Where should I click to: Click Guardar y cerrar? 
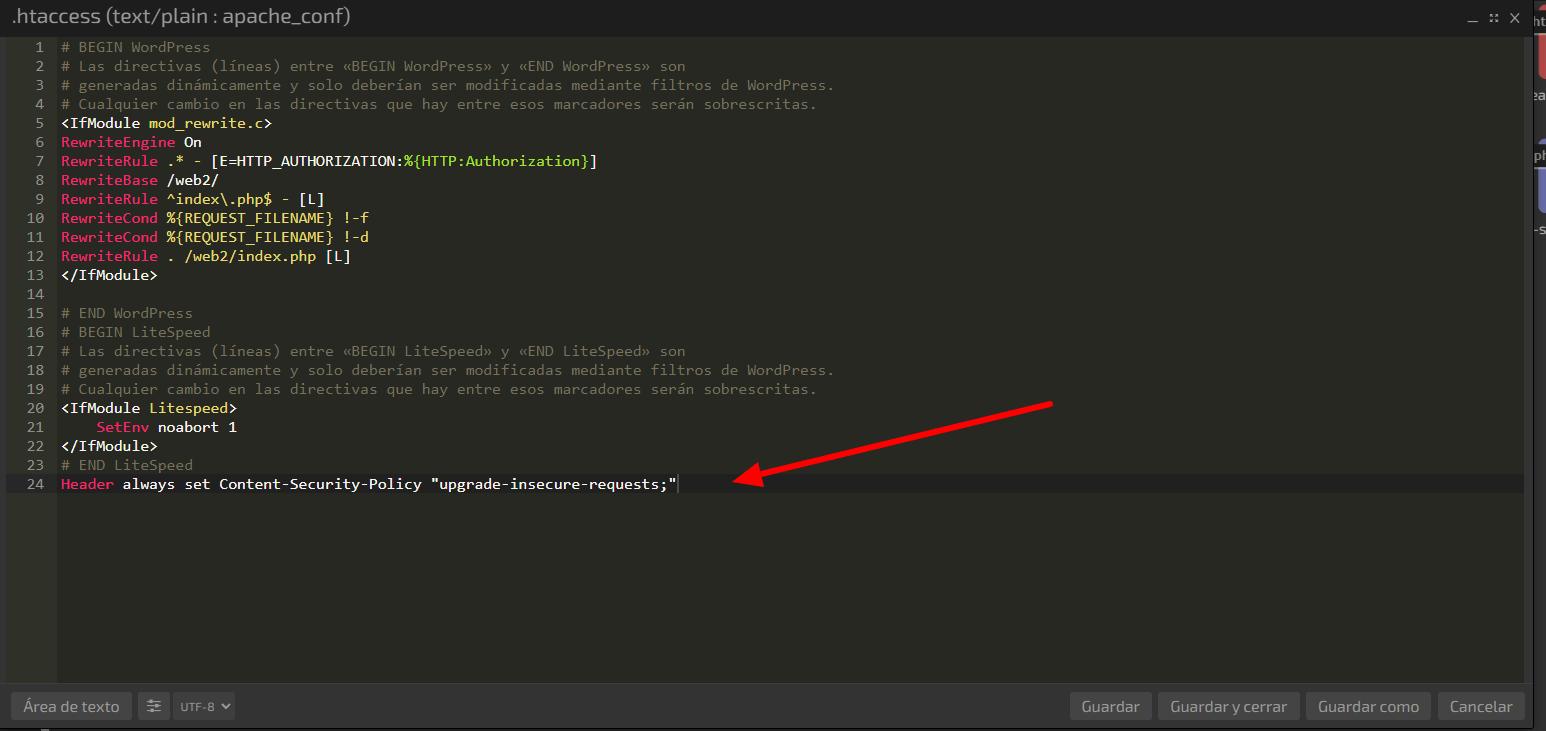(x=1228, y=706)
